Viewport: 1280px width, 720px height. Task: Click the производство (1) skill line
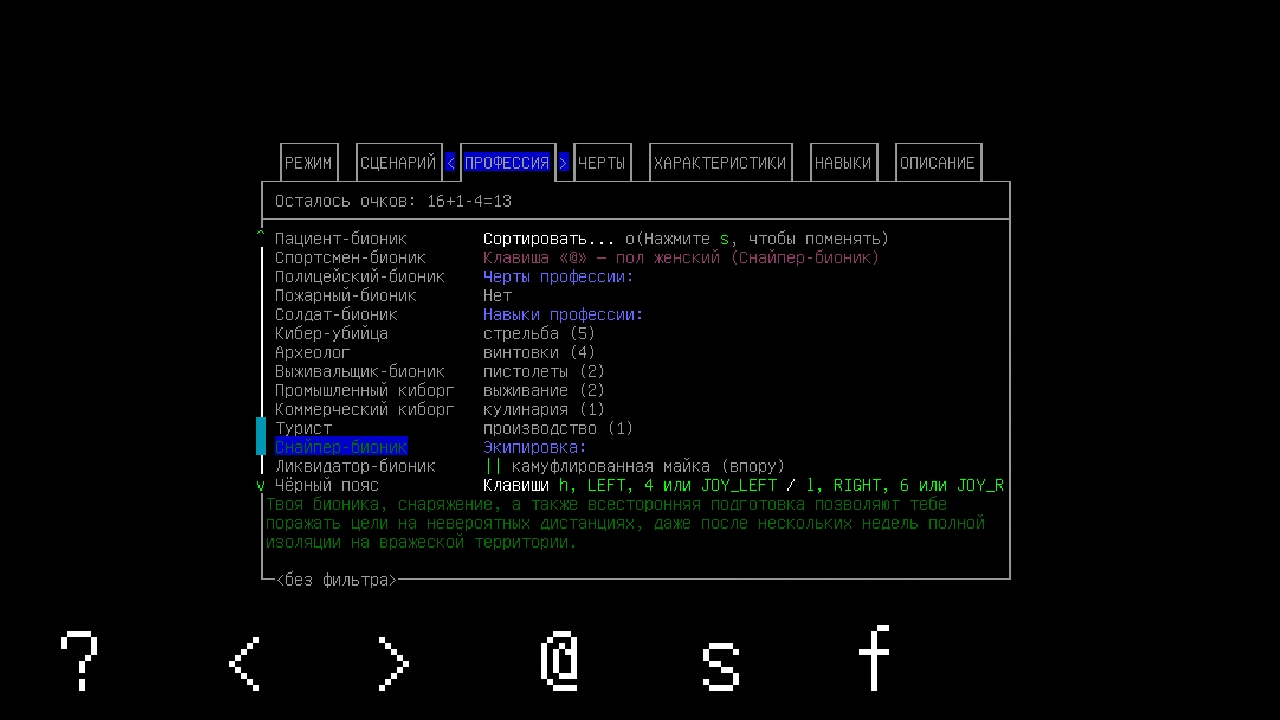558,429
